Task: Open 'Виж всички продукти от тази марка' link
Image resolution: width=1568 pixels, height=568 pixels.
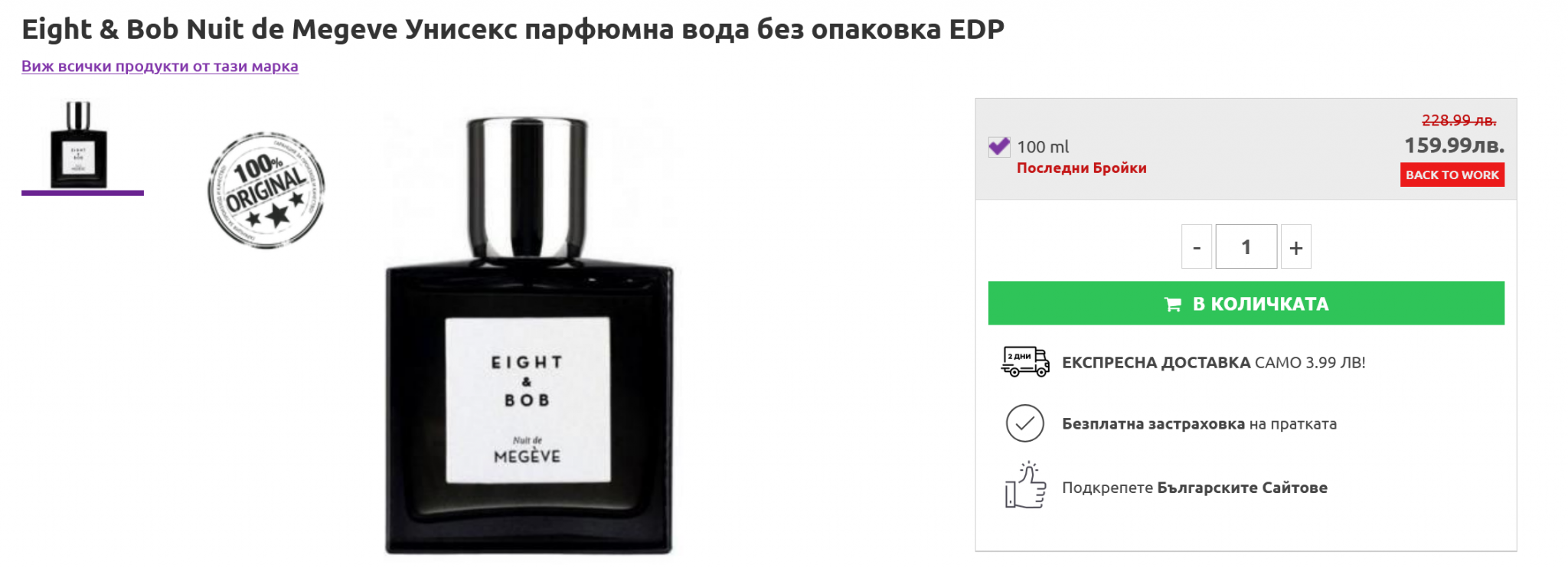Action: point(160,67)
